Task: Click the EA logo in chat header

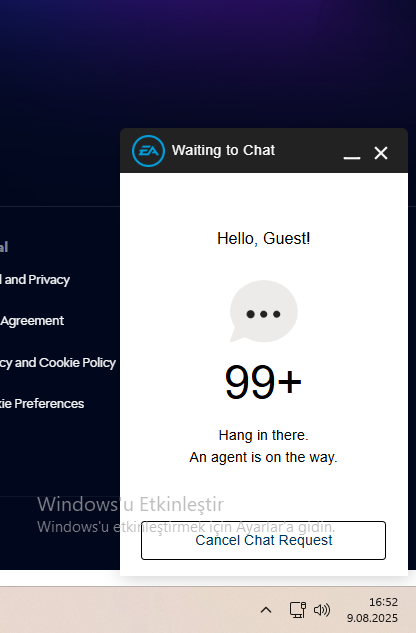Action: point(148,151)
